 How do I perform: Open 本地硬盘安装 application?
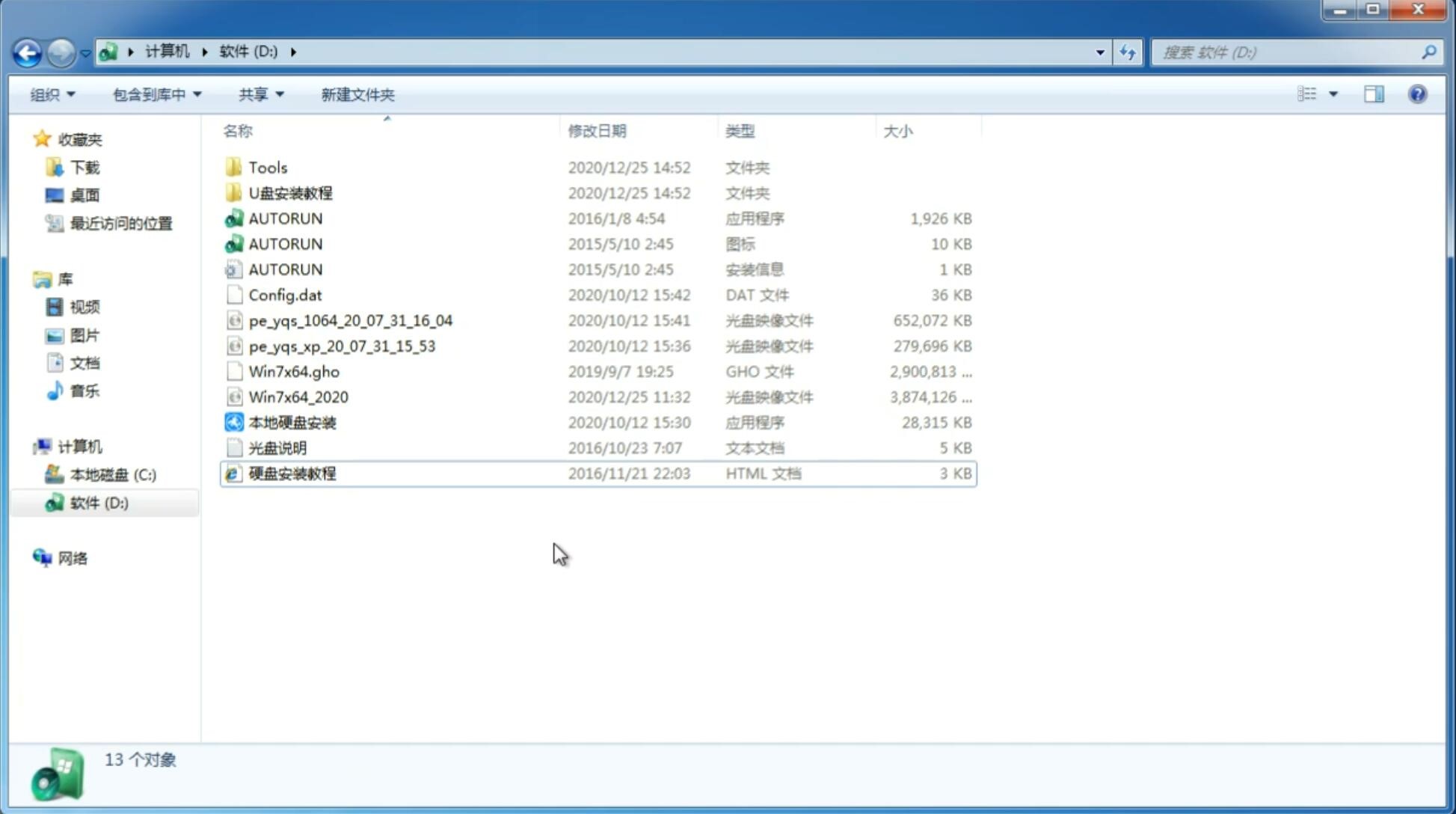(x=292, y=422)
